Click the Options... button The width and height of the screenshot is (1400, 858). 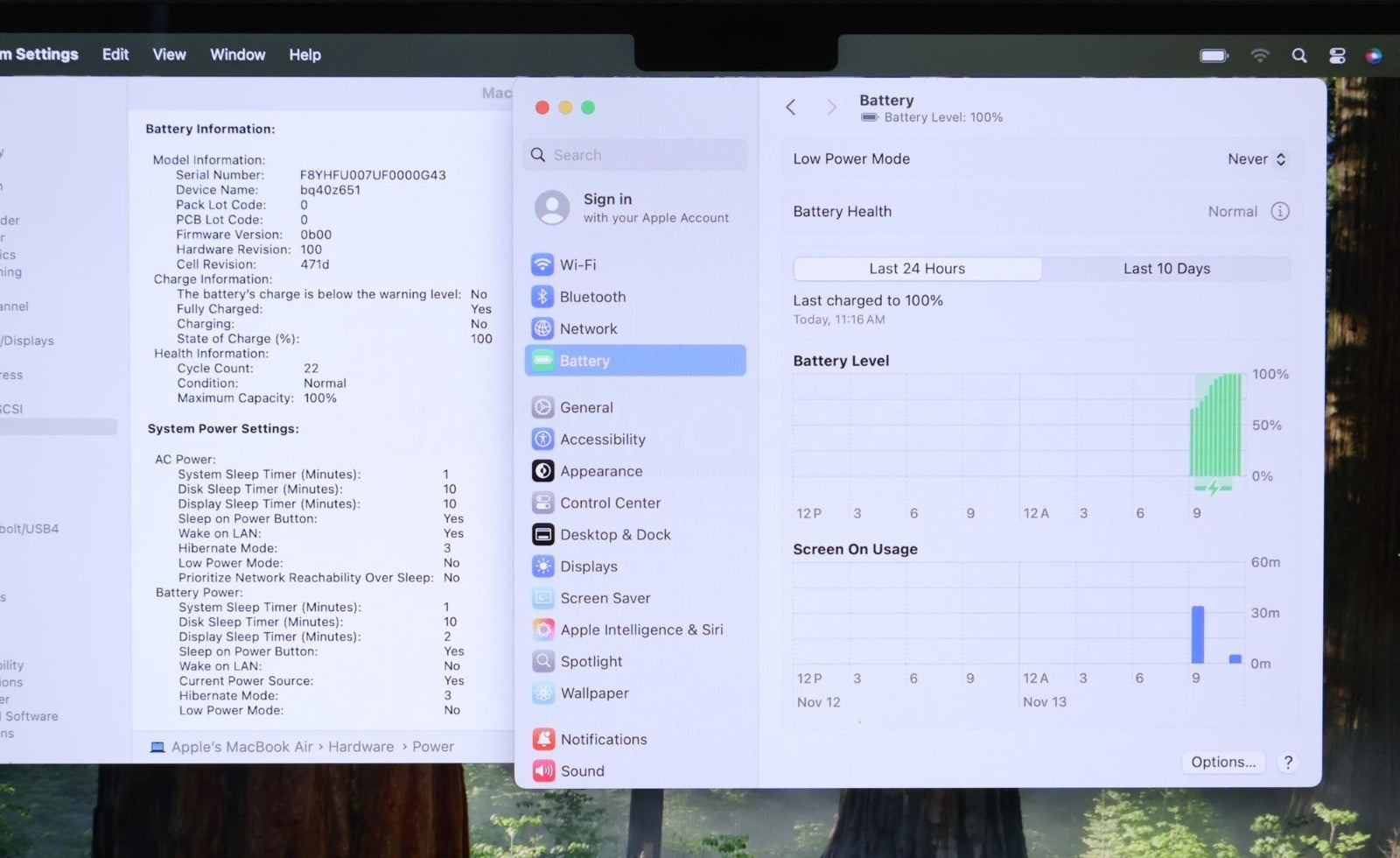tap(1222, 763)
